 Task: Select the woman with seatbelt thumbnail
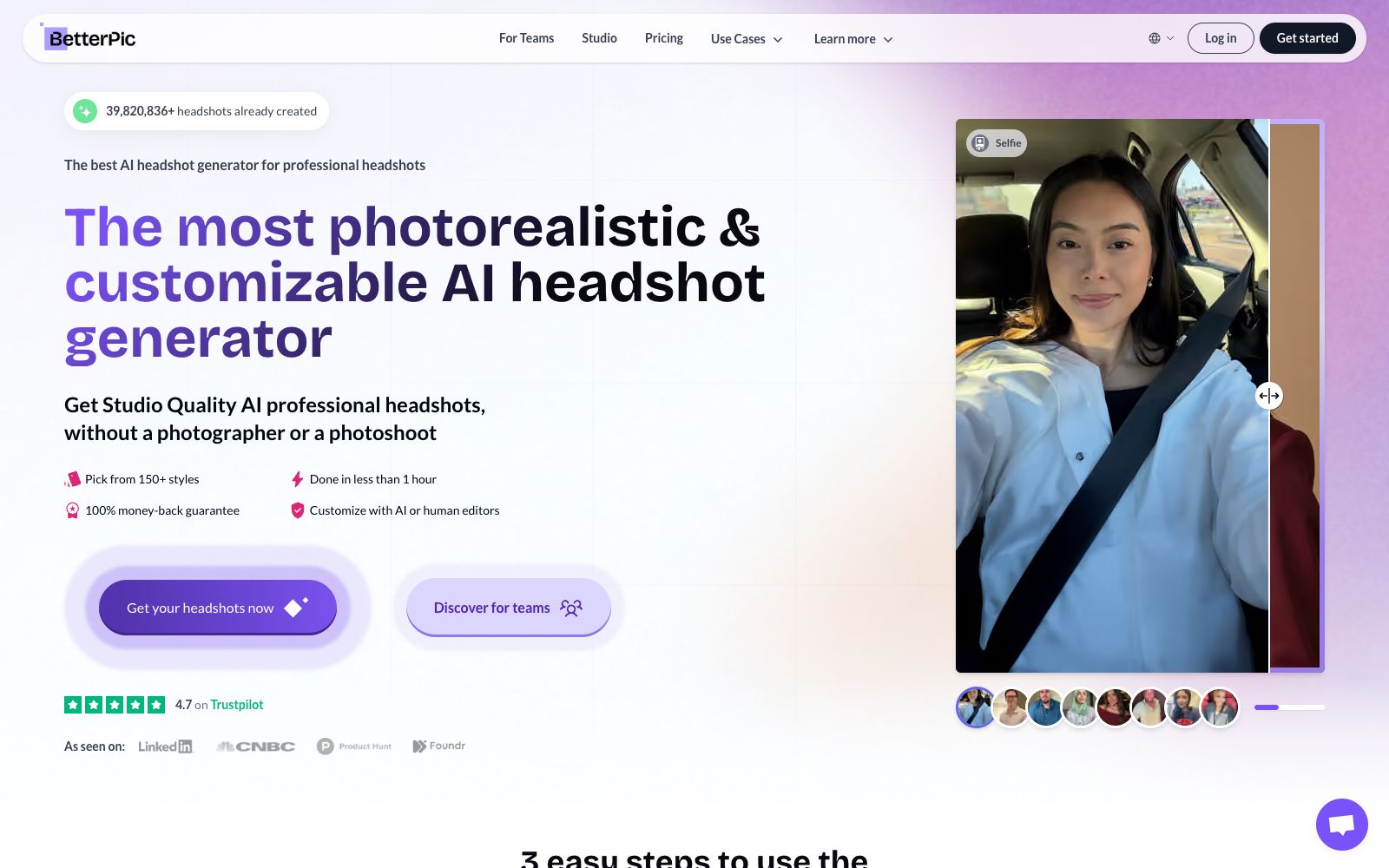pyautogui.click(x=976, y=707)
